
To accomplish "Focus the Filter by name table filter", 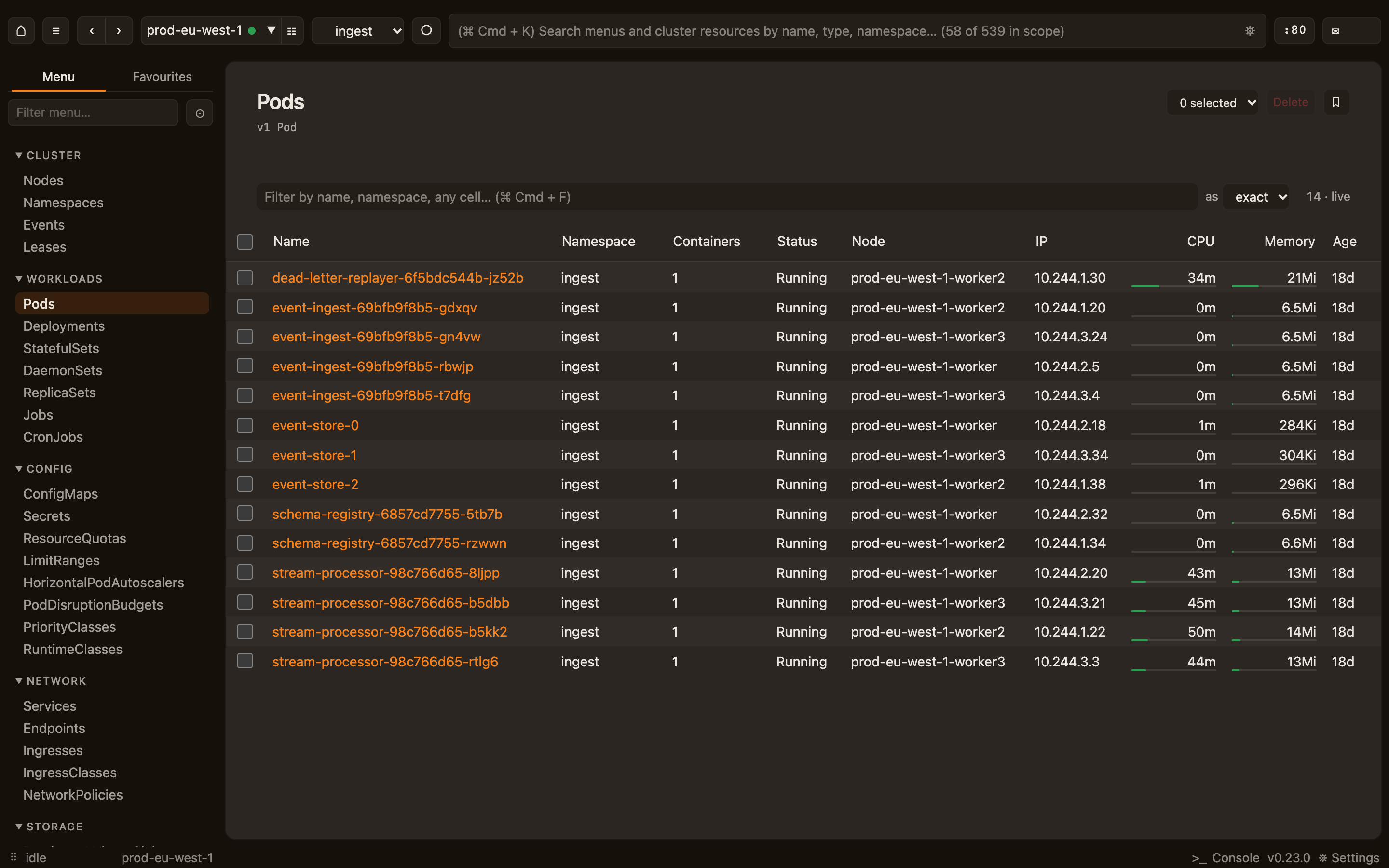I will (x=727, y=197).
